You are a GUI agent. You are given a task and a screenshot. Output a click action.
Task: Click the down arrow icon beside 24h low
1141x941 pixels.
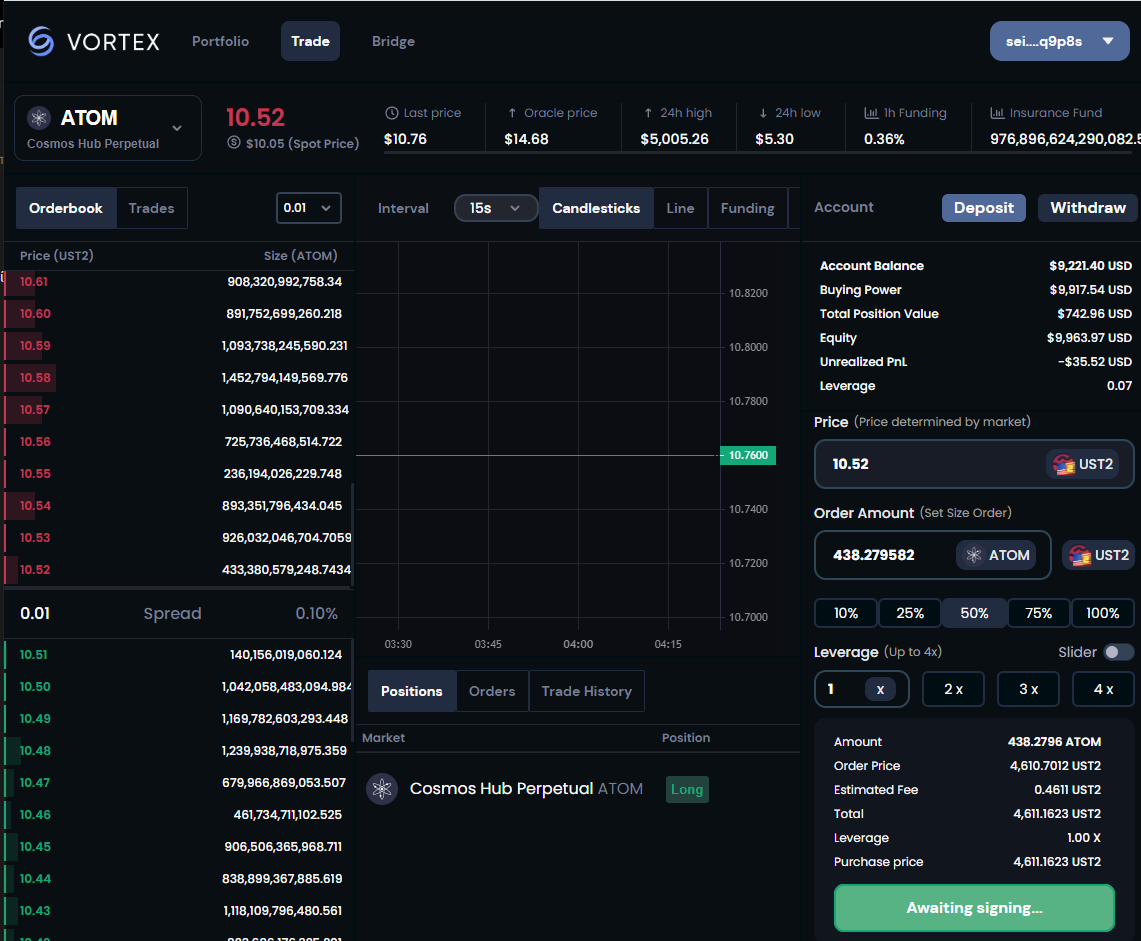click(x=763, y=113)
